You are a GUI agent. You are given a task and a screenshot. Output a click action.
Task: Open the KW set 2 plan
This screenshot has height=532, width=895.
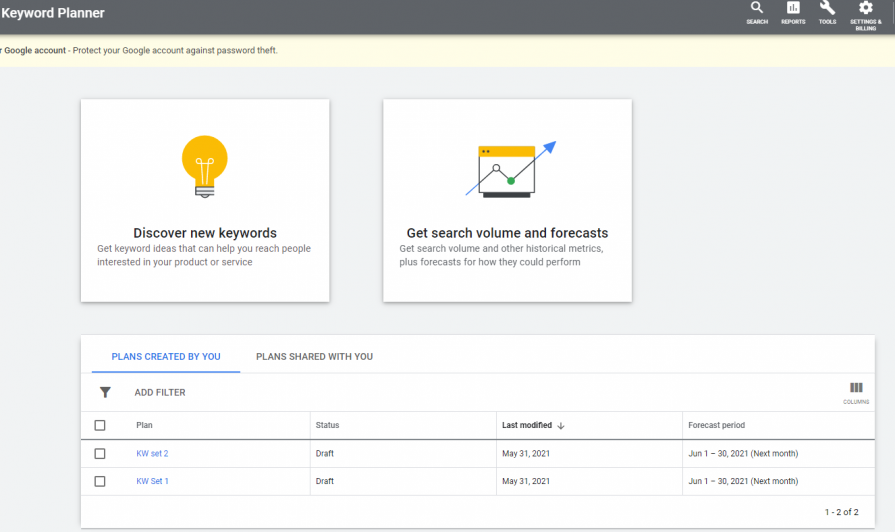pyautogui.click(x=152, y=453)
